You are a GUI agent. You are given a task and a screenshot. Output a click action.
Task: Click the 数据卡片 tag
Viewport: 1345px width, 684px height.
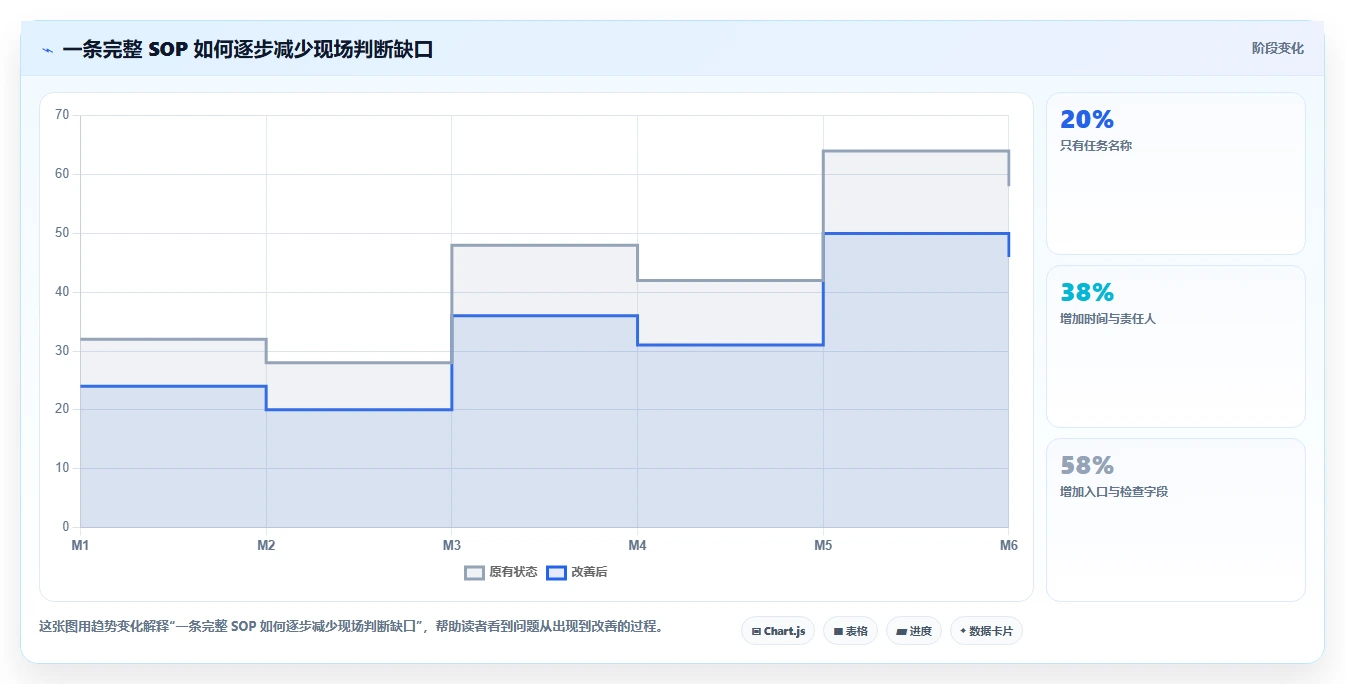click(x=986, y=631)
